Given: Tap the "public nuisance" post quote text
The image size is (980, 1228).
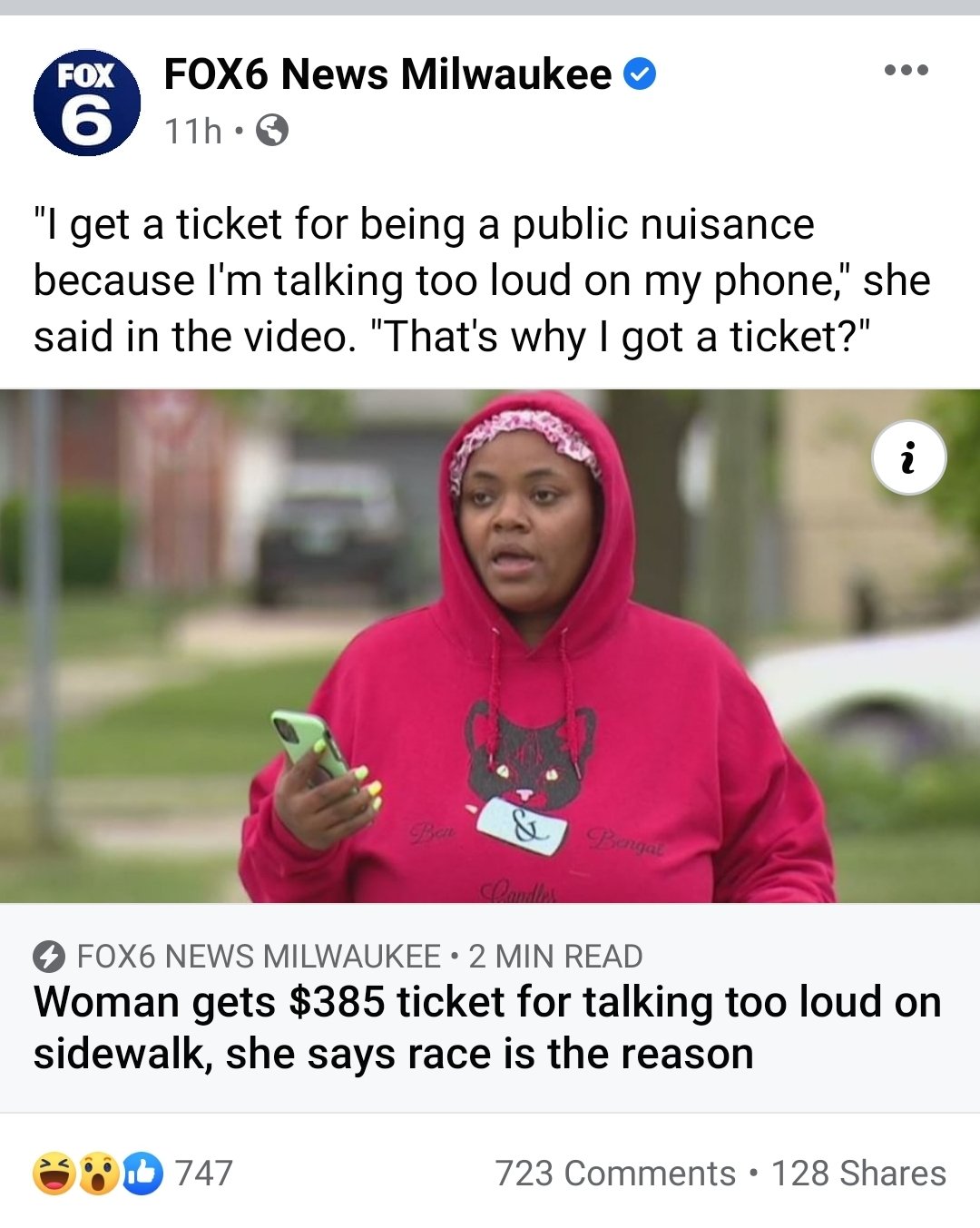Looking at the screenshot, I should point(482,280).
